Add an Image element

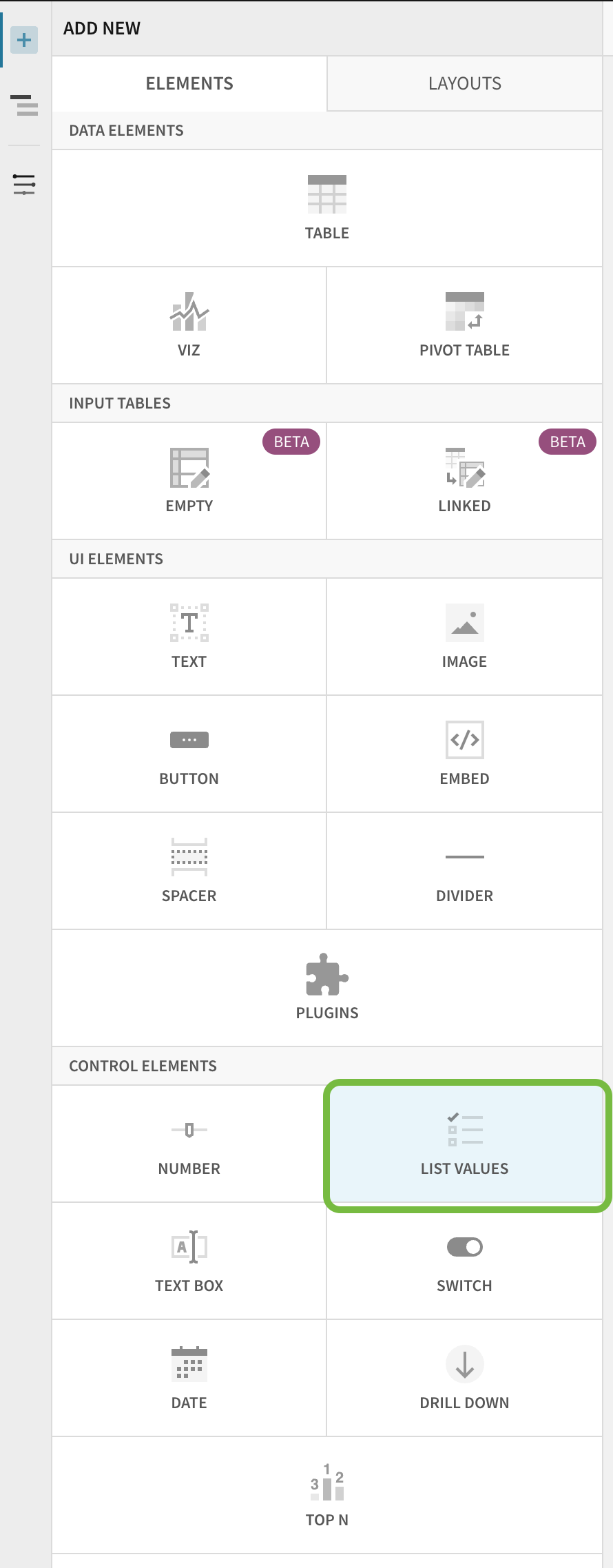(x=464, y=634)
